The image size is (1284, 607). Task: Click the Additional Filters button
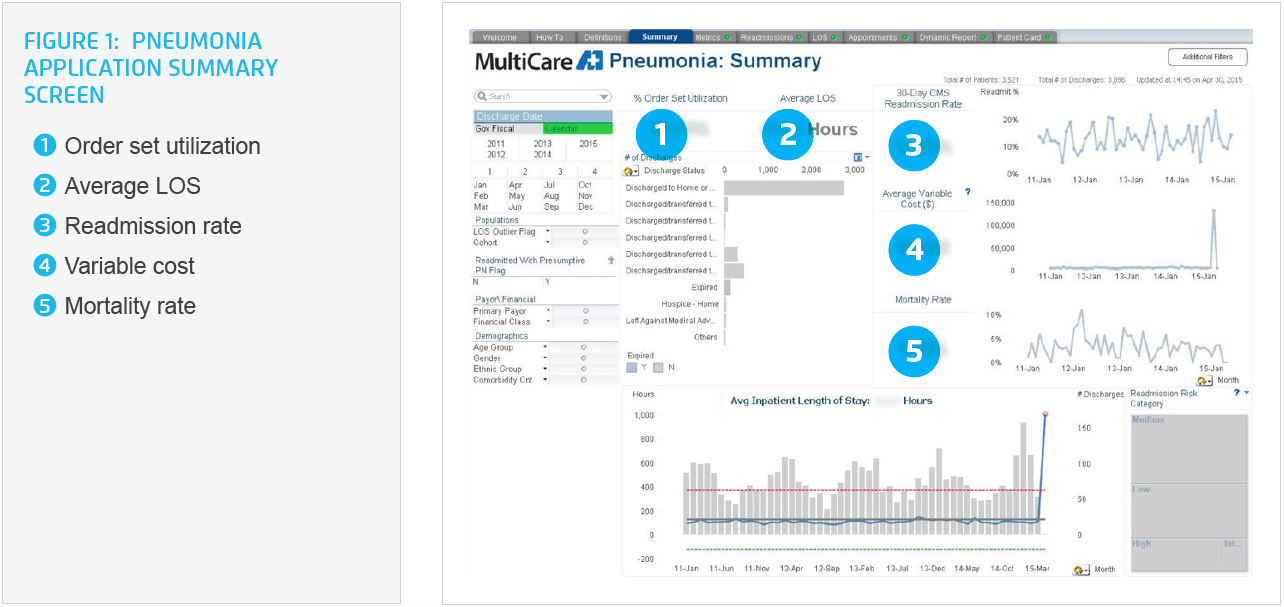[x=1207, y=57]
